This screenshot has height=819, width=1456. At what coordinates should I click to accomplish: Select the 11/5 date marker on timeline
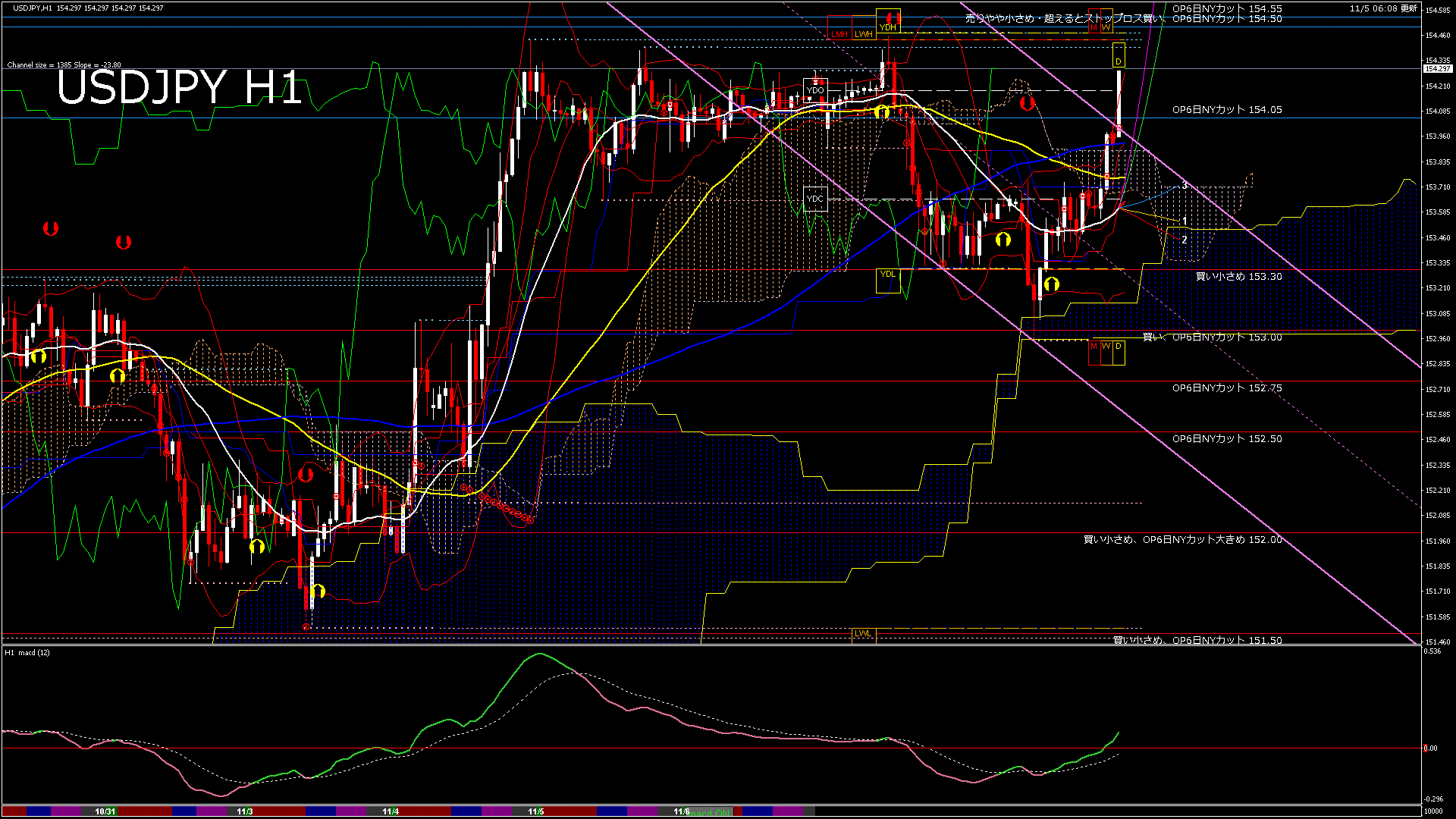point(536,811)
